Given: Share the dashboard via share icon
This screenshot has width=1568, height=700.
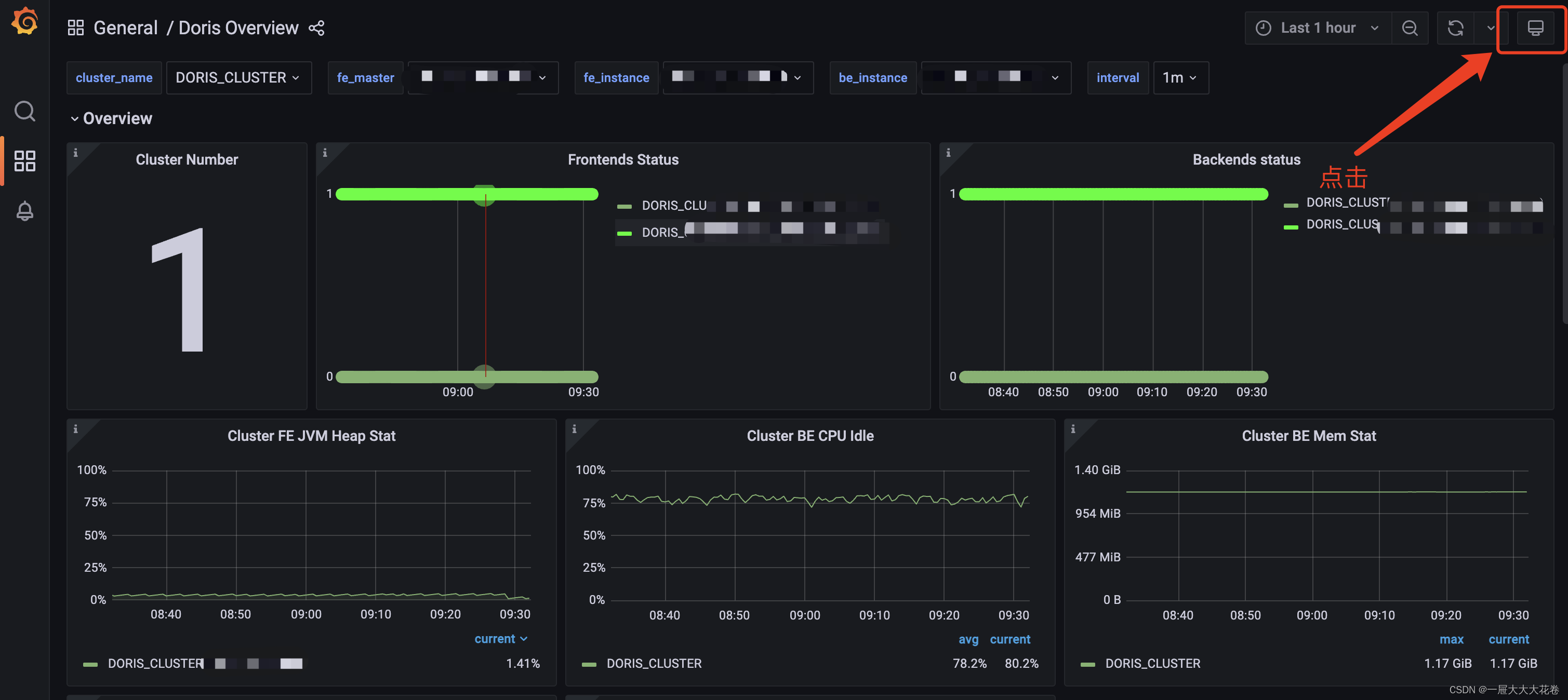Looking at the screenshot, I should [316, 28].
